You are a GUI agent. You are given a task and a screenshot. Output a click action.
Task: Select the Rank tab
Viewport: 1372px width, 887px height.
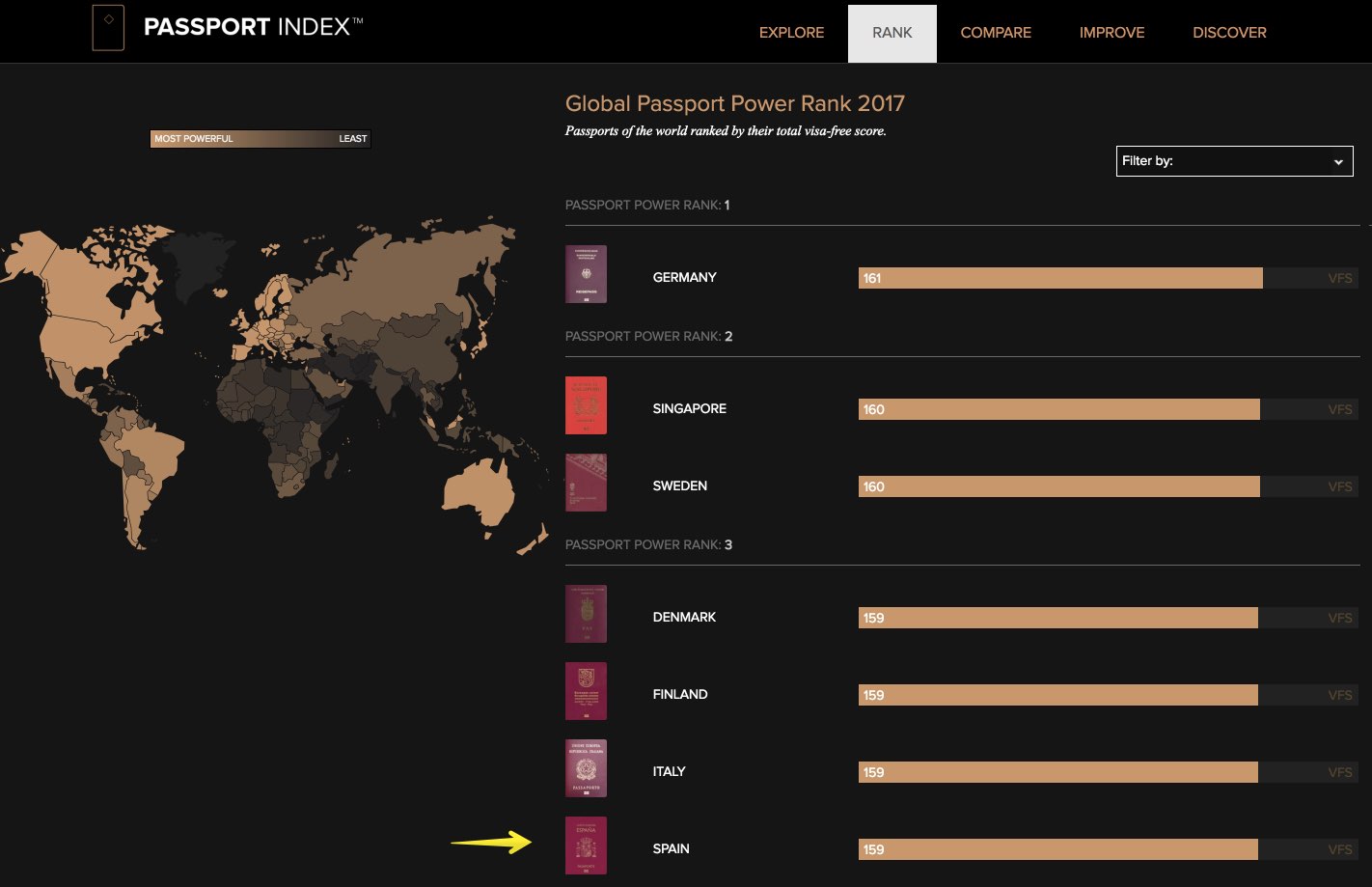tap(892, 33)
